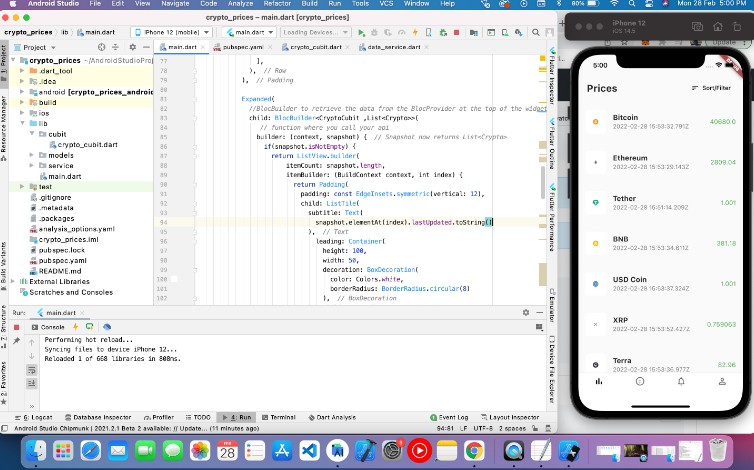
Task: Stop process in the Run panel
Action: click(x=16, y=327)
